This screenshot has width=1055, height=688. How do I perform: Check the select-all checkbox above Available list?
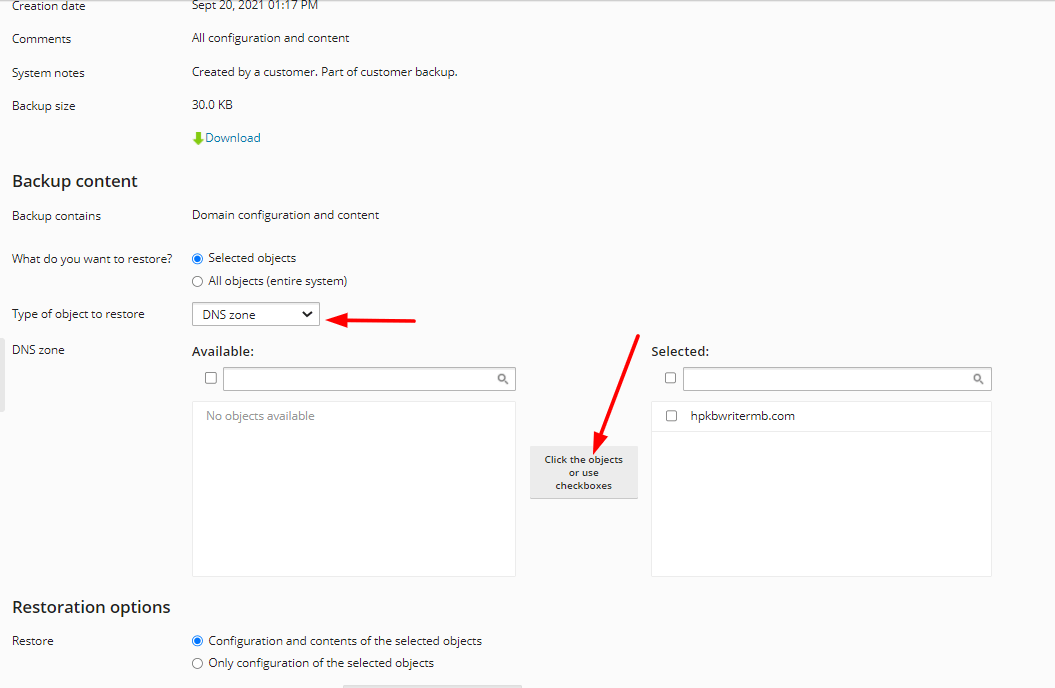(210, 377)
